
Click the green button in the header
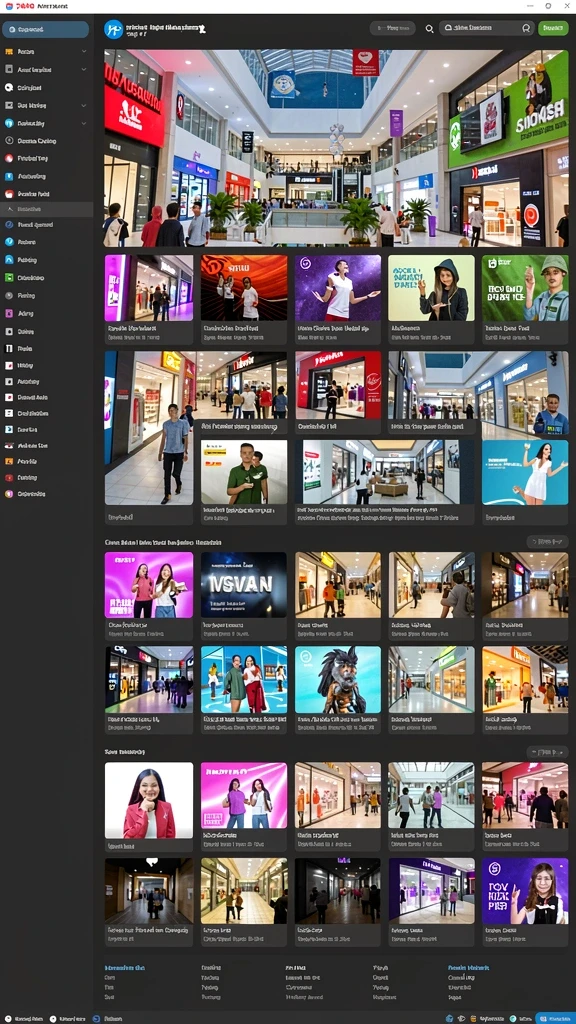(553, 28)
